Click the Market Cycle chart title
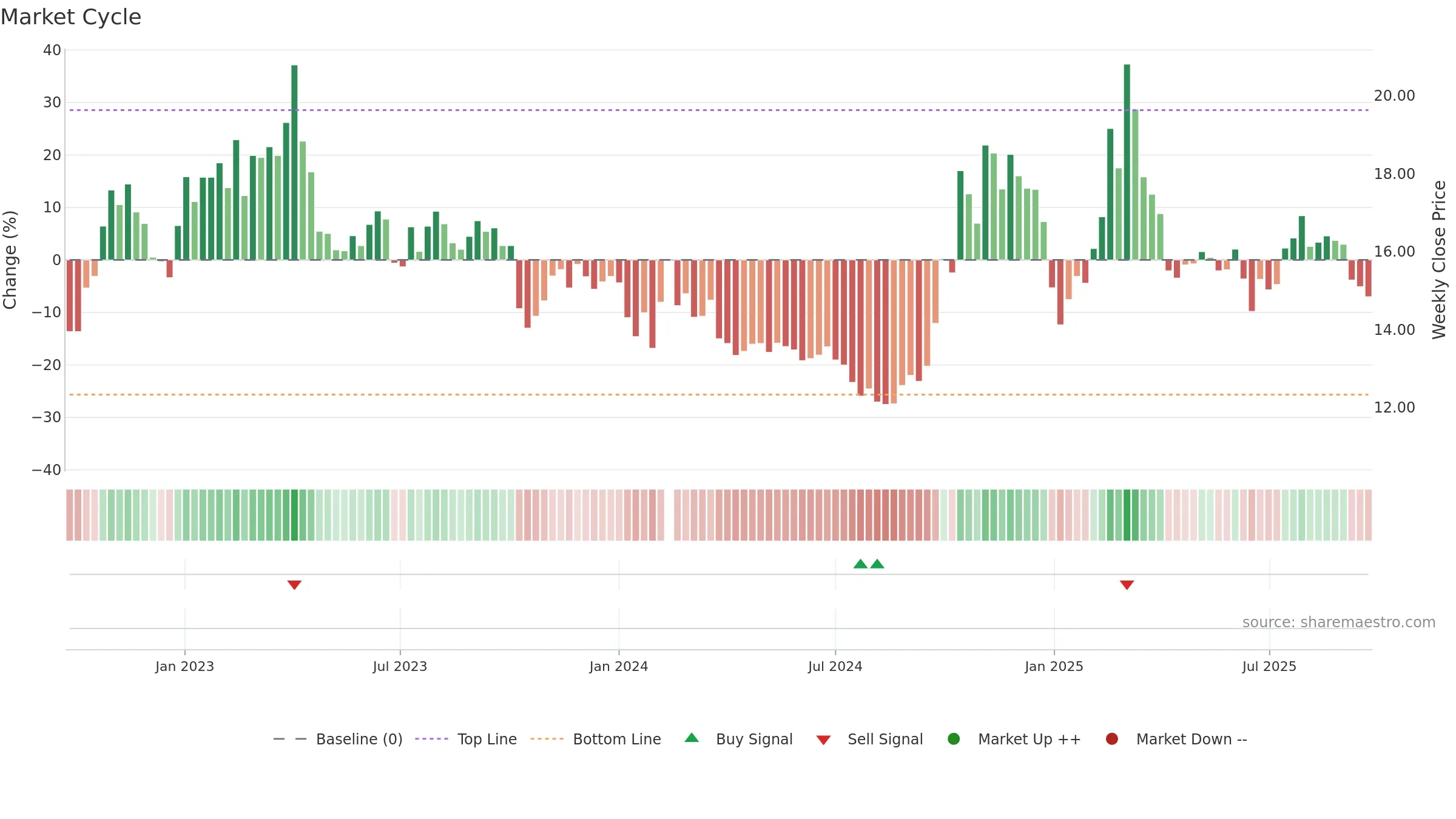 click(x=71, y=17)
